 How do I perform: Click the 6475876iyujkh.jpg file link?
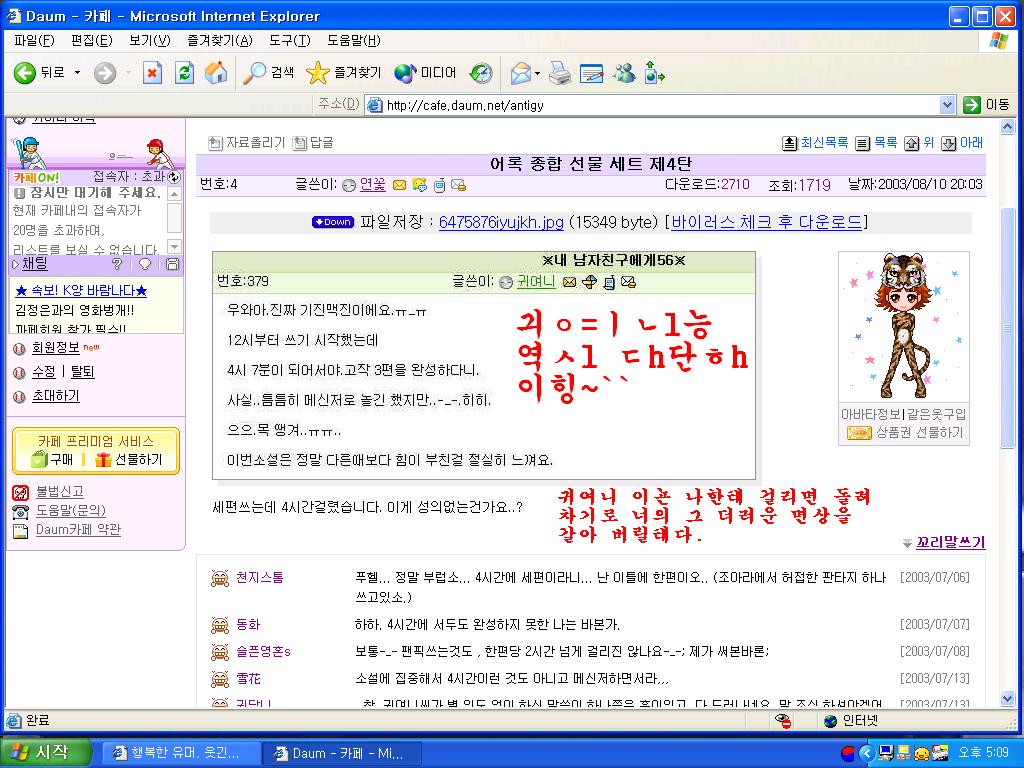(501, 222)
